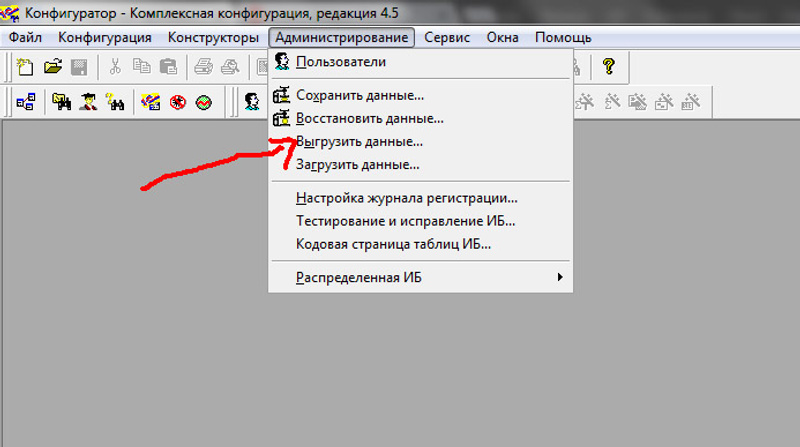
Task: Open the Помощь menu
Action: click(563, 37)
